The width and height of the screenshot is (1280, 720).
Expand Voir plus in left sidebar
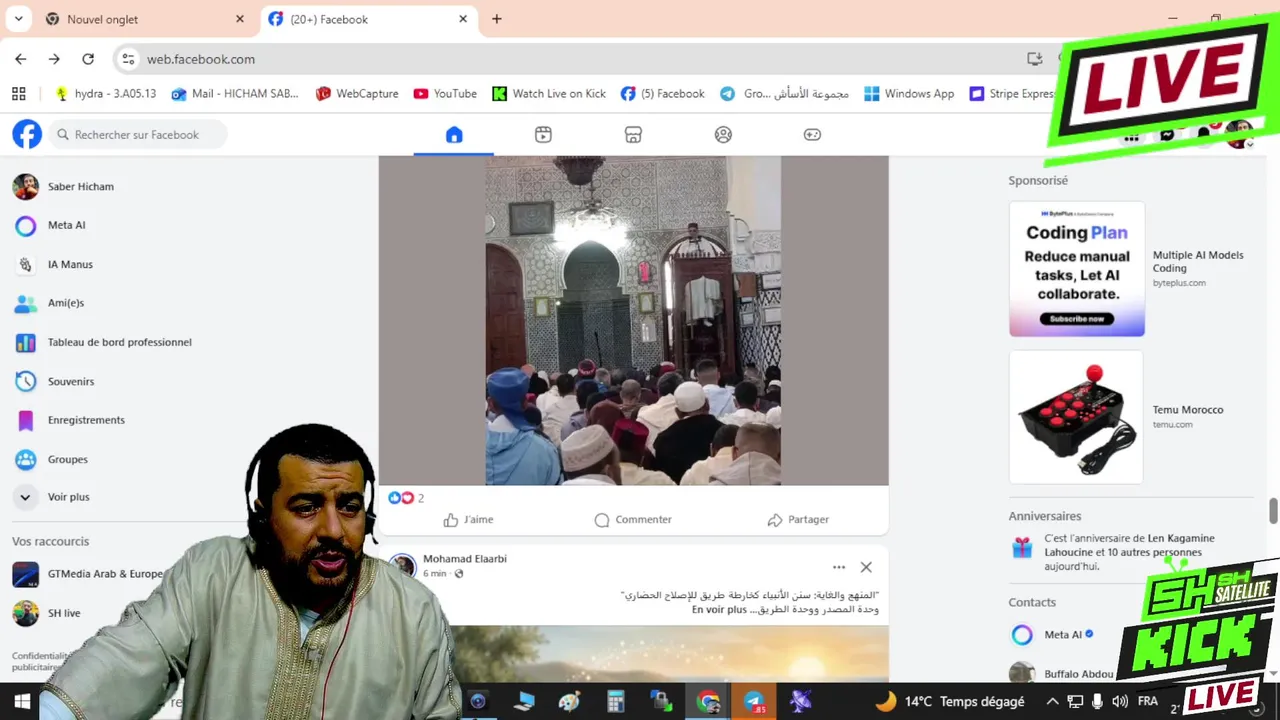point(68,497)
